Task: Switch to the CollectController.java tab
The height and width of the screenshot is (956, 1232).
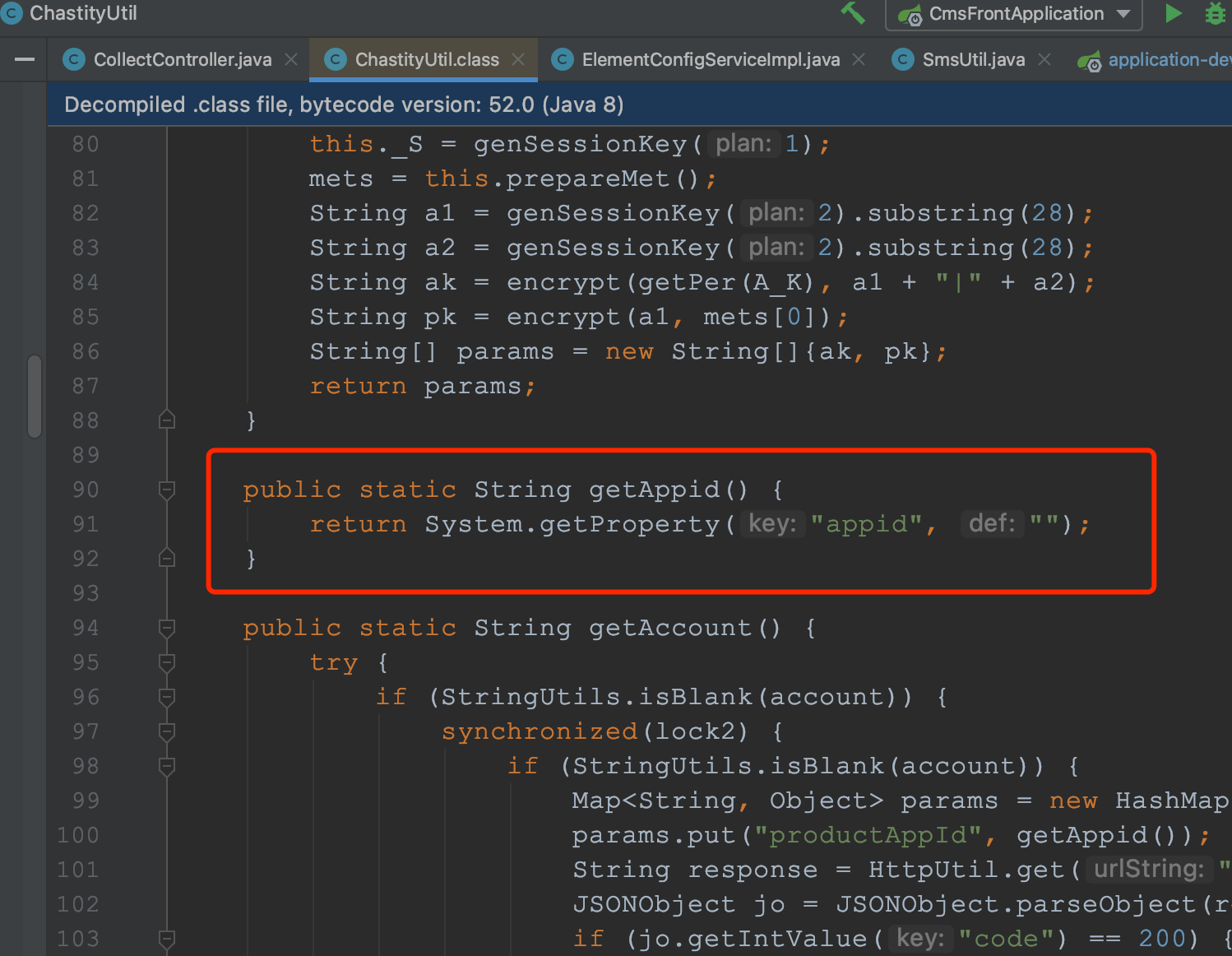Action: (182, 59)
